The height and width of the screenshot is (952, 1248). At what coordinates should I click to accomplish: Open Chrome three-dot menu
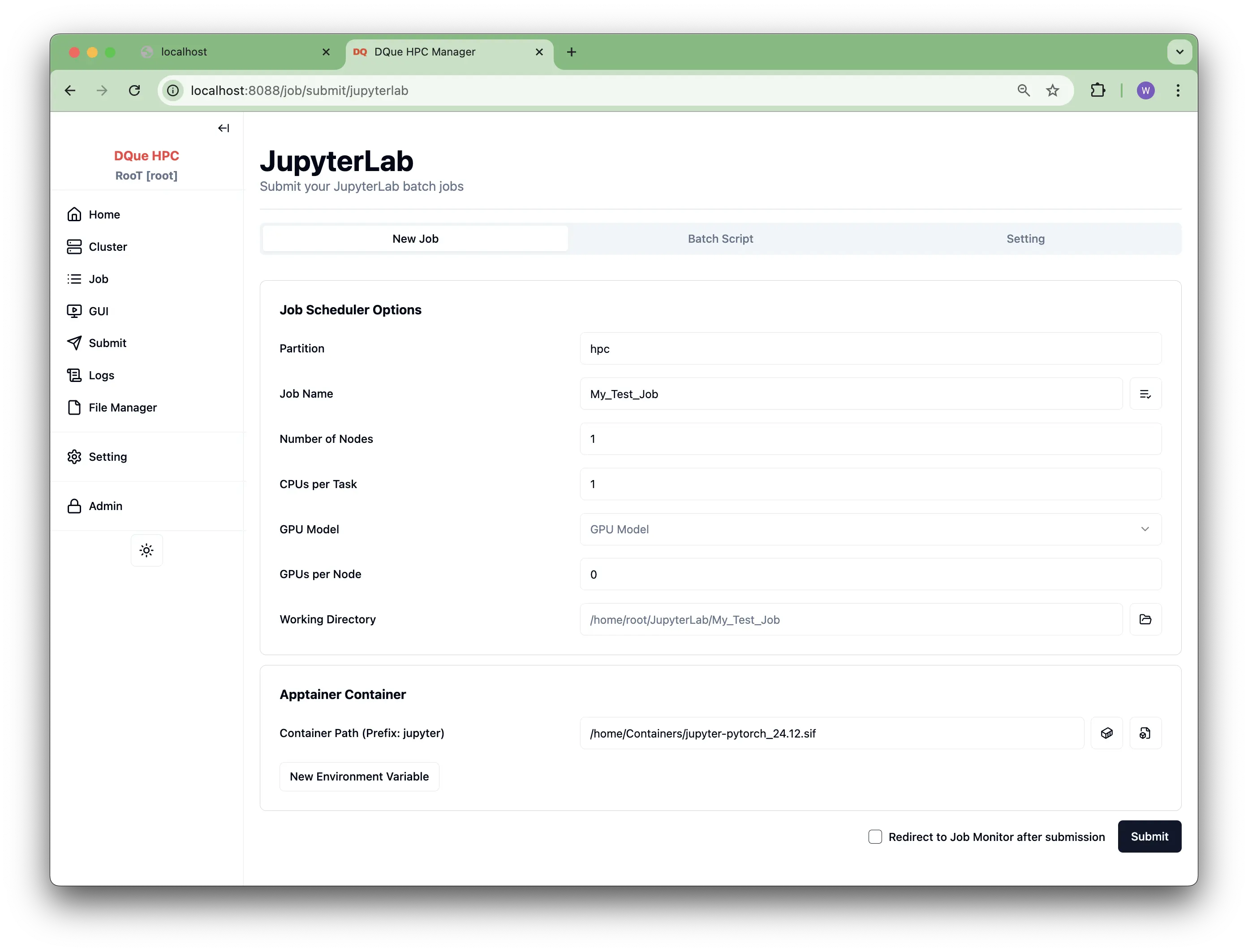click(1178, 90)
